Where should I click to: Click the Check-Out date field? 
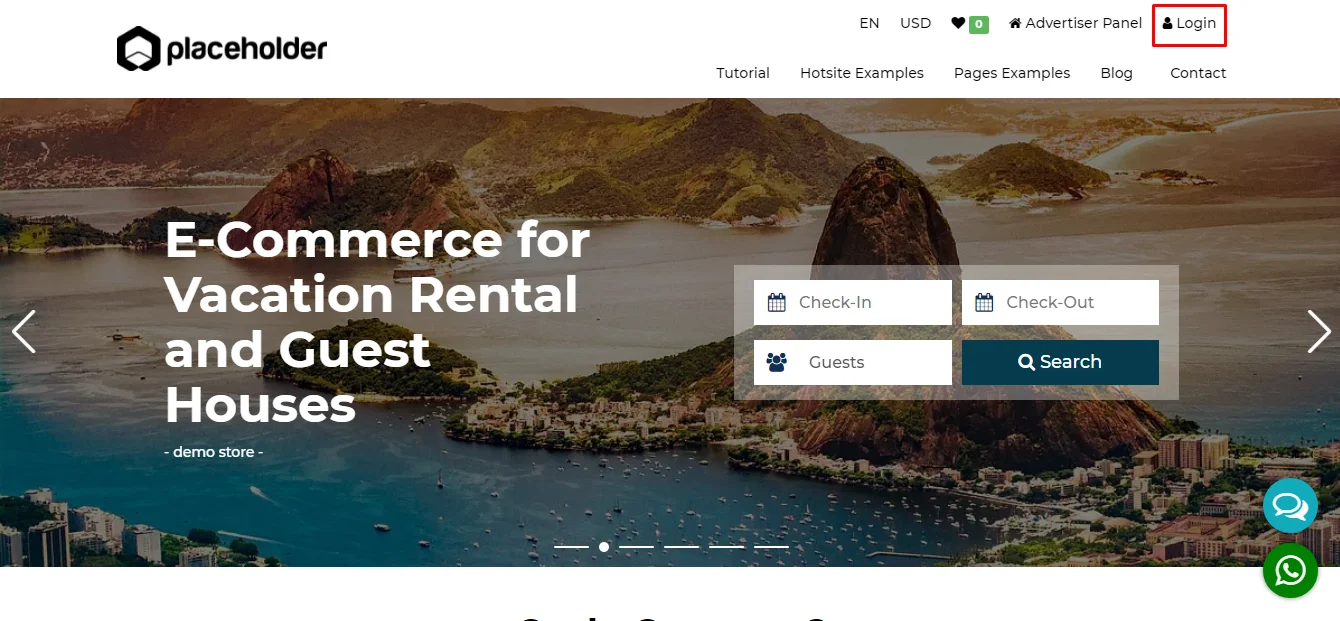[x=1060, y=302]
